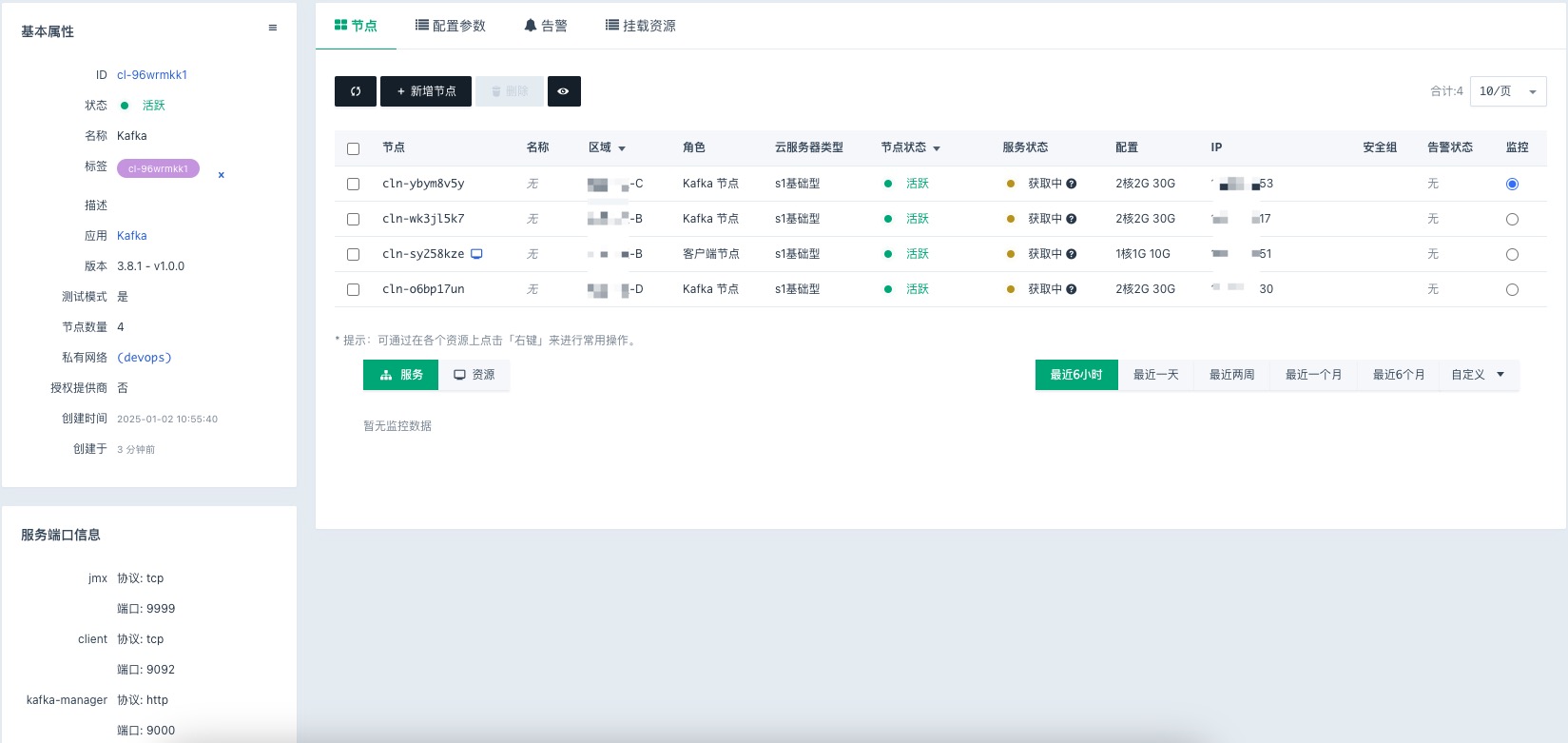This screenshot has height=743, width=1568.
Task: Select the monitor radio for cln-o6bp17un
Action: (1513, 290)
